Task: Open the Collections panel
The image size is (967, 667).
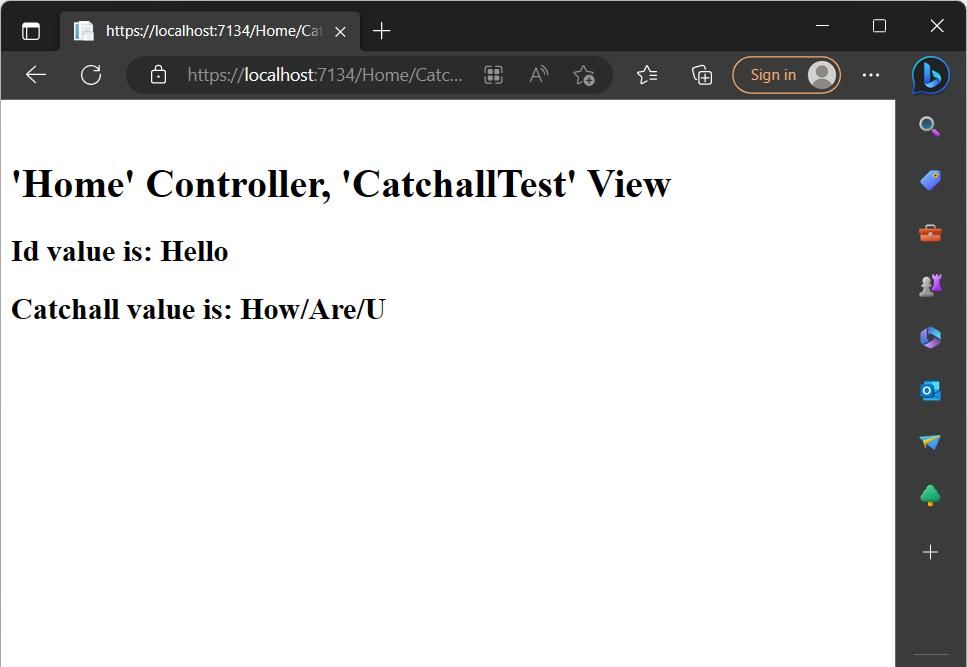Action: (x=701, y=74)
